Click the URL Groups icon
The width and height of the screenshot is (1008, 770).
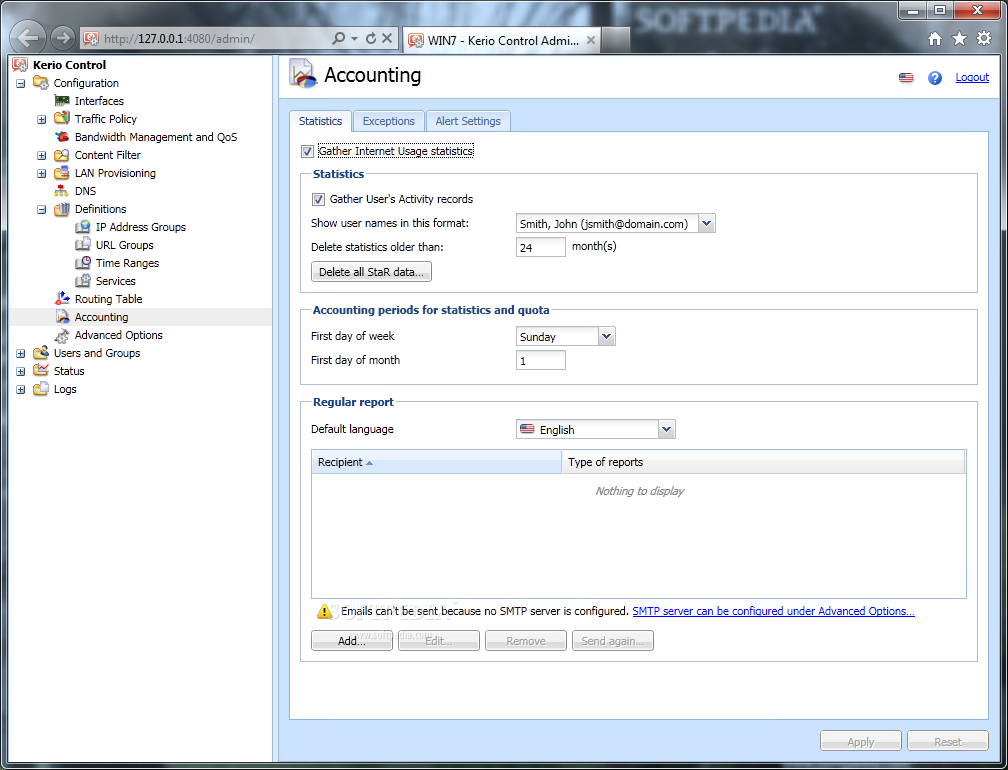click(83, 245)
